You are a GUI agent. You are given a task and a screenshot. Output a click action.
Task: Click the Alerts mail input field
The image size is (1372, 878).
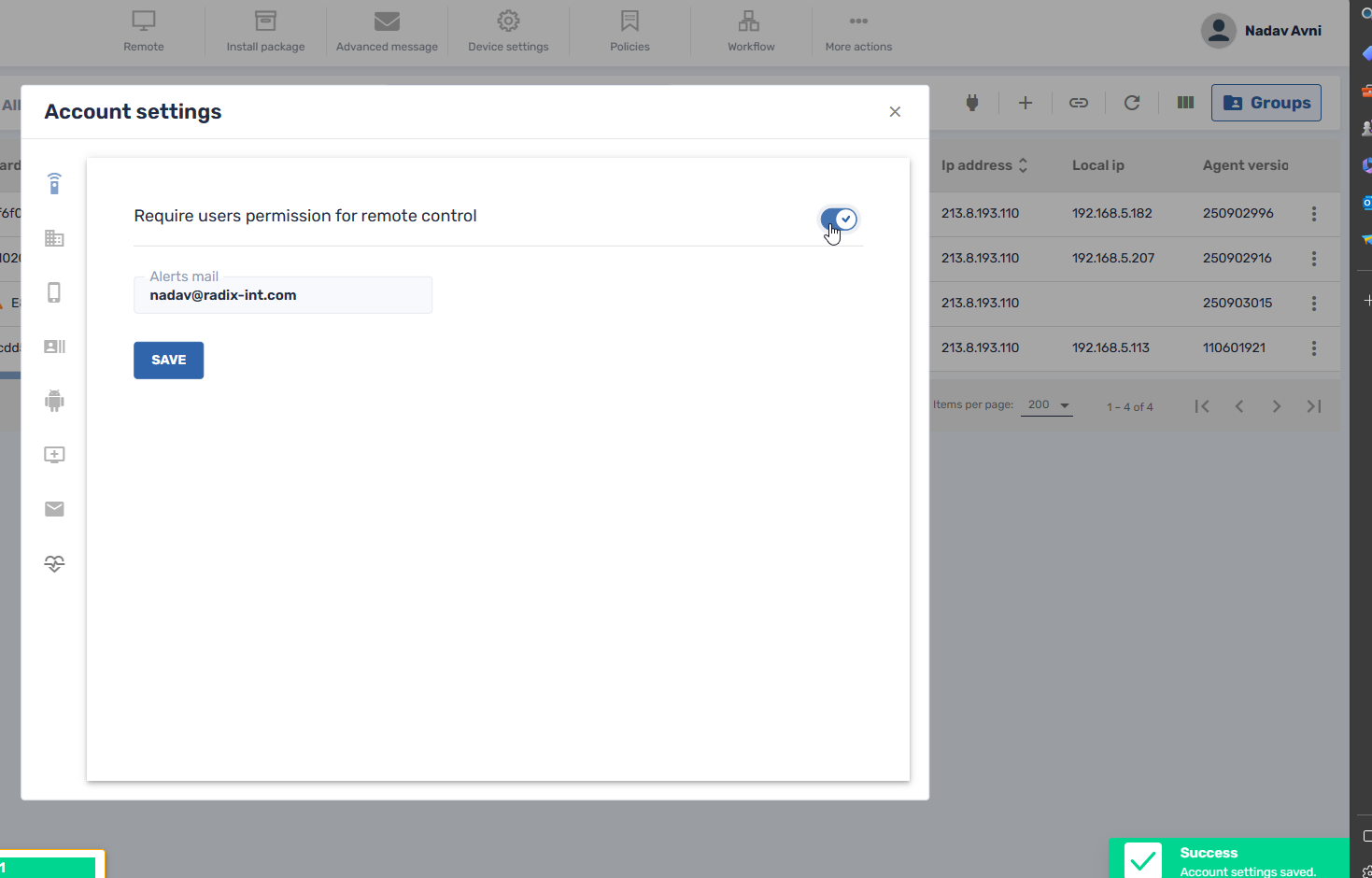282,295
